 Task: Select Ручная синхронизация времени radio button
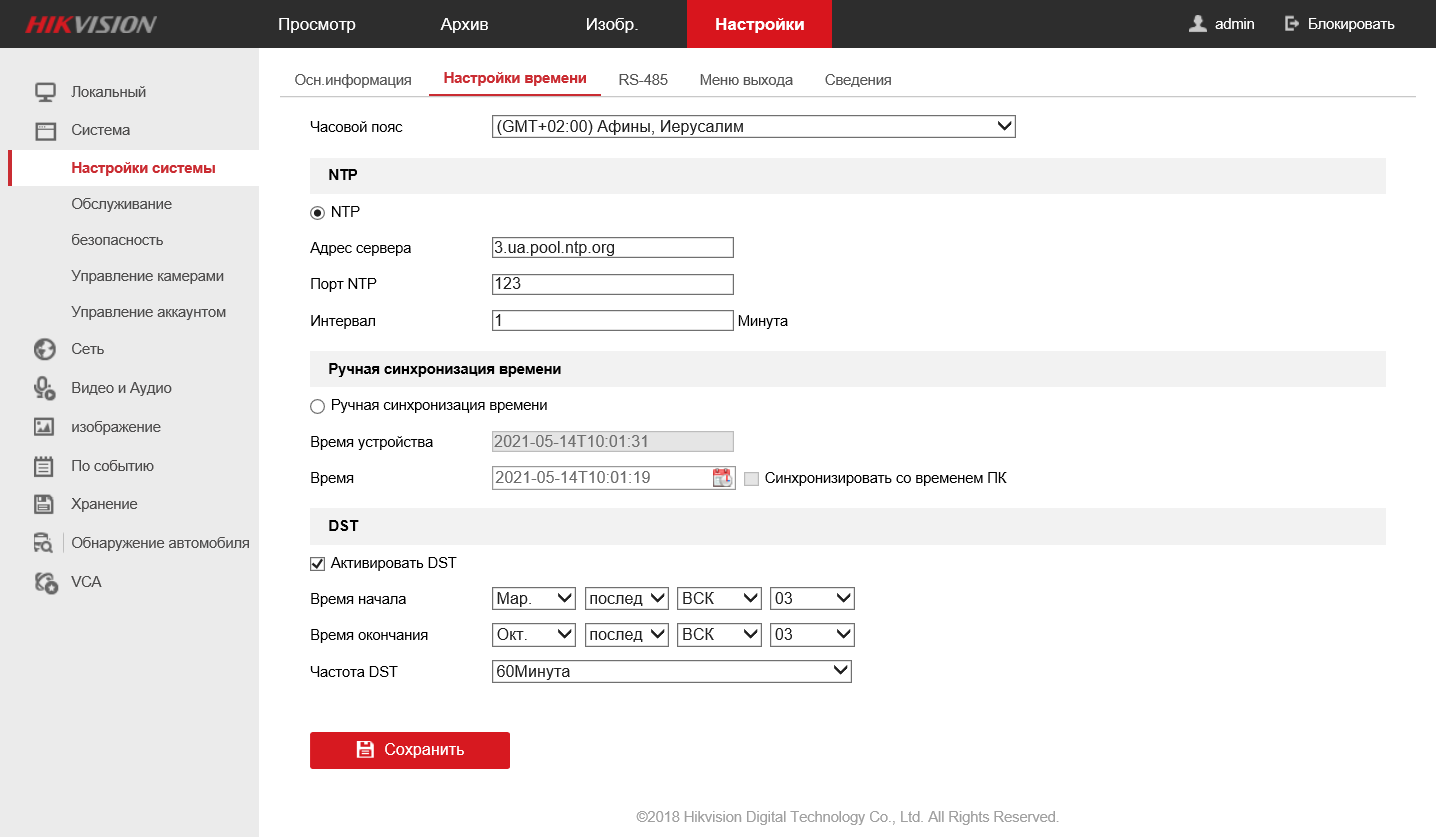[318, 406]
